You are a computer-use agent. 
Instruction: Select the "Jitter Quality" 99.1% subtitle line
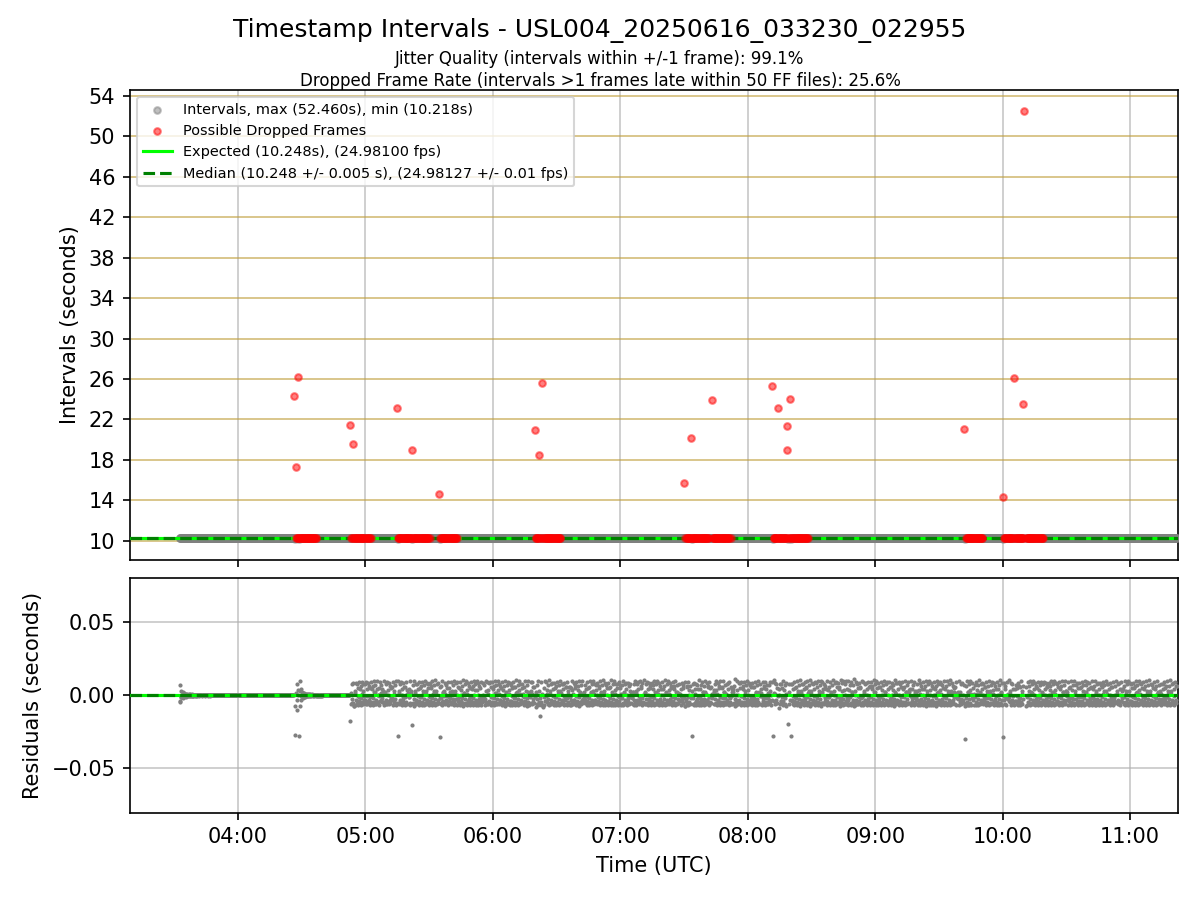(599, 58)
